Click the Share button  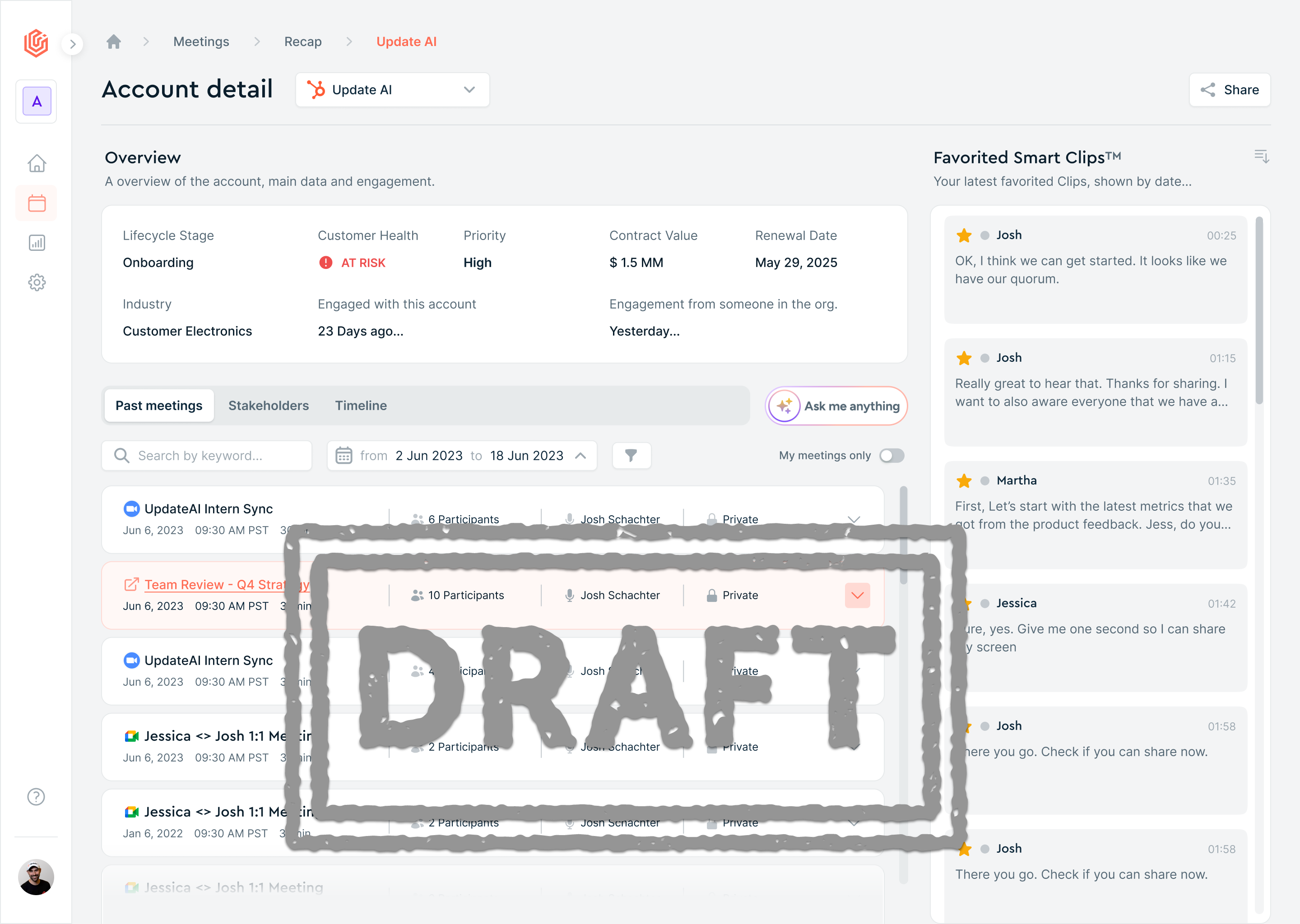tap(1230, 90)
